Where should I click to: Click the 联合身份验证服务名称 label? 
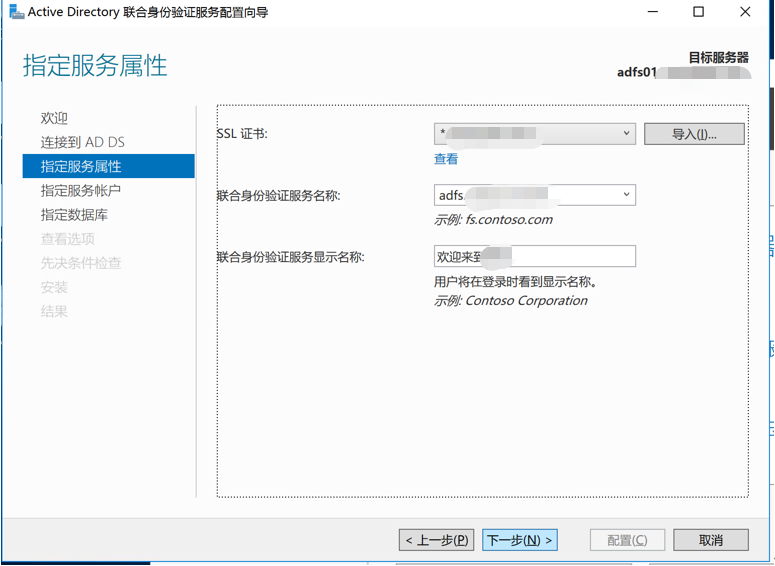(279, 196)
